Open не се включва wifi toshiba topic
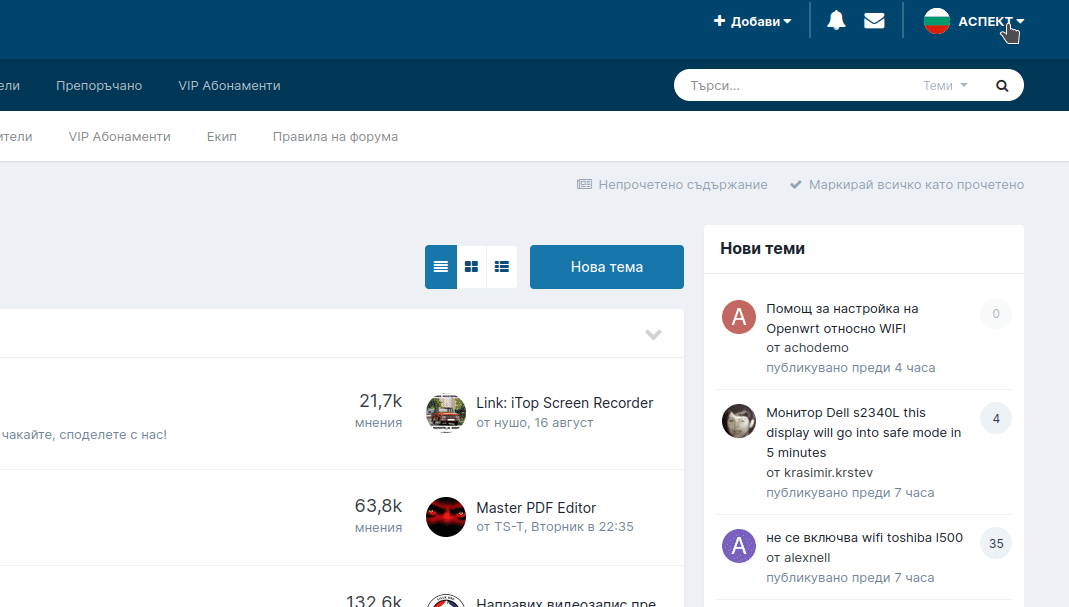The height and width of the screenshot is (607, 1069). click(864, 537)
